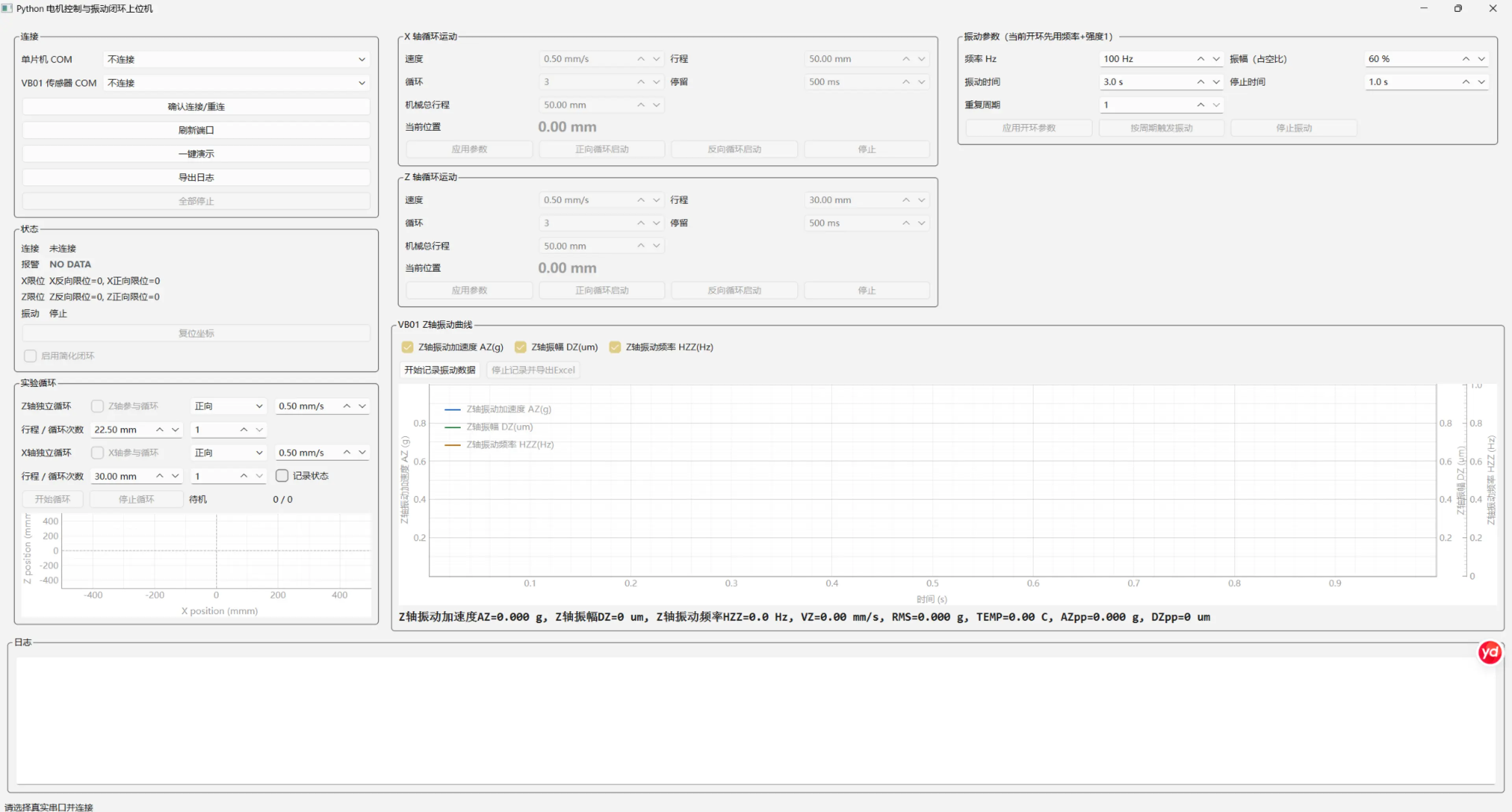Click Z轴振幅 DZ(um) legend entry in chart
Image resolution: width=1512 pixels, height=812 pixels.
488,427
